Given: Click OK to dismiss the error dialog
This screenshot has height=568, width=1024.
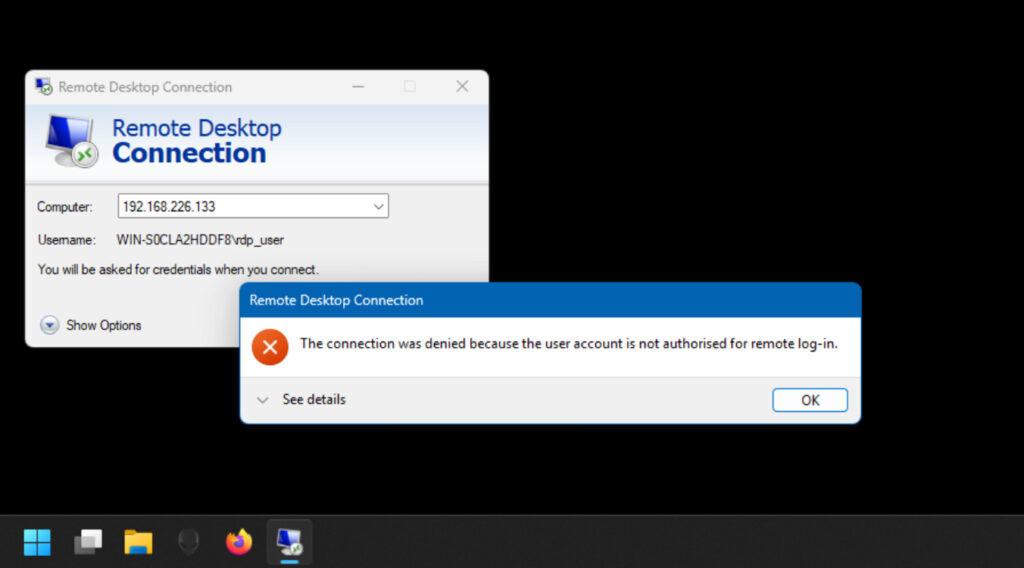Looking at the screenshot, I should (x=809, y=400).
